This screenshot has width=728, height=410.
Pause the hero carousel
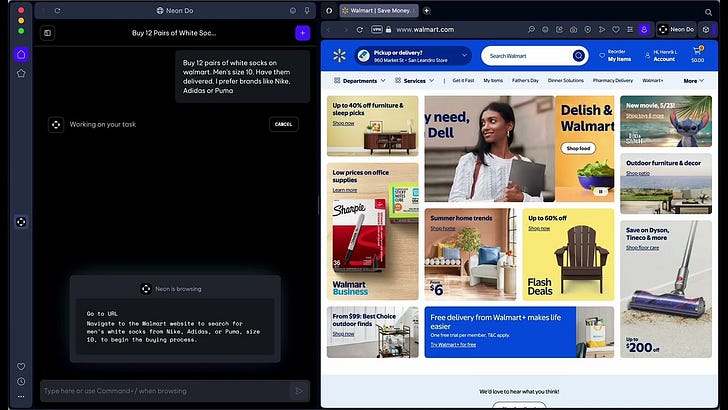tap(600, 191)
